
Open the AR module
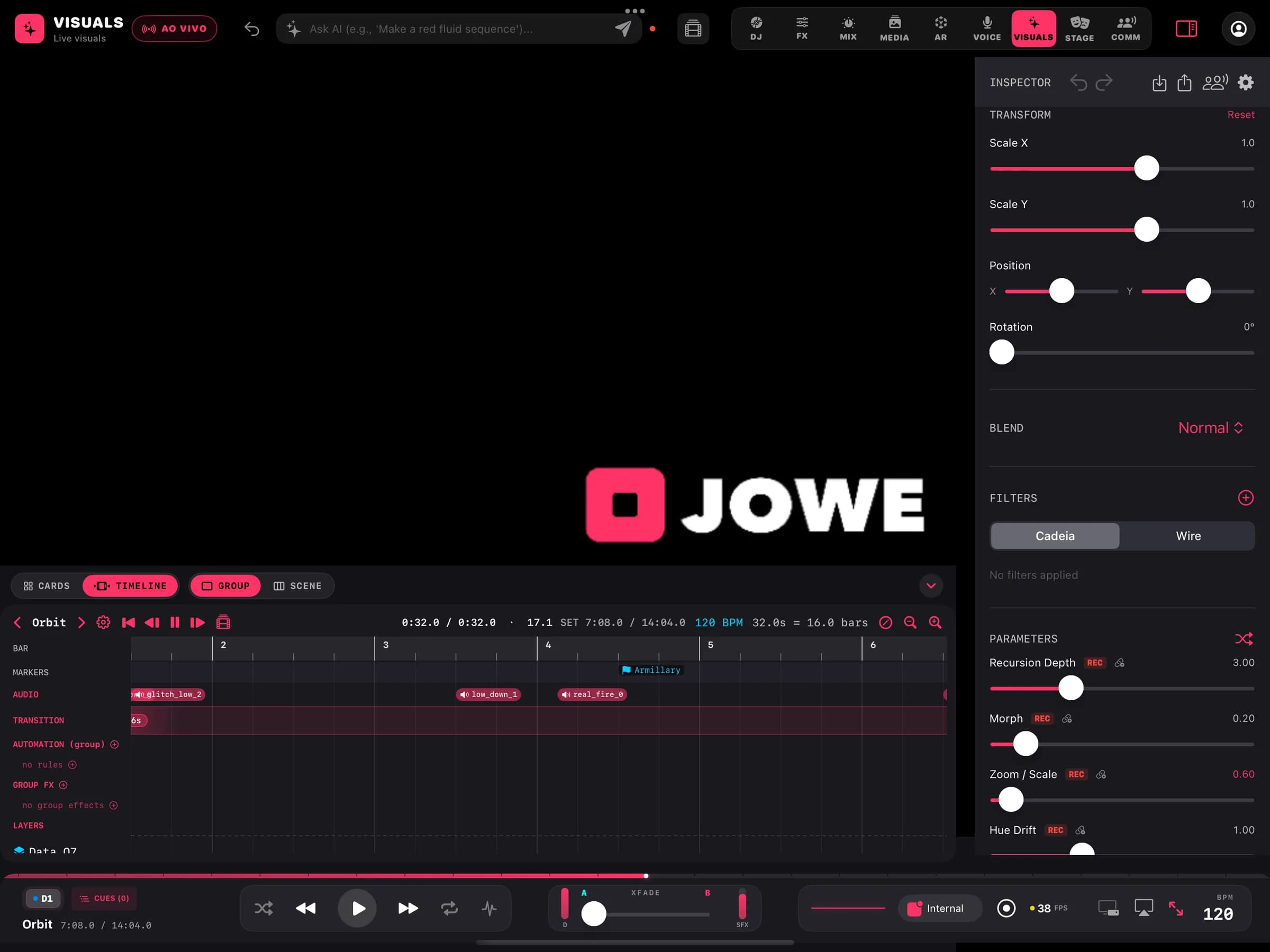click(940, 28)
